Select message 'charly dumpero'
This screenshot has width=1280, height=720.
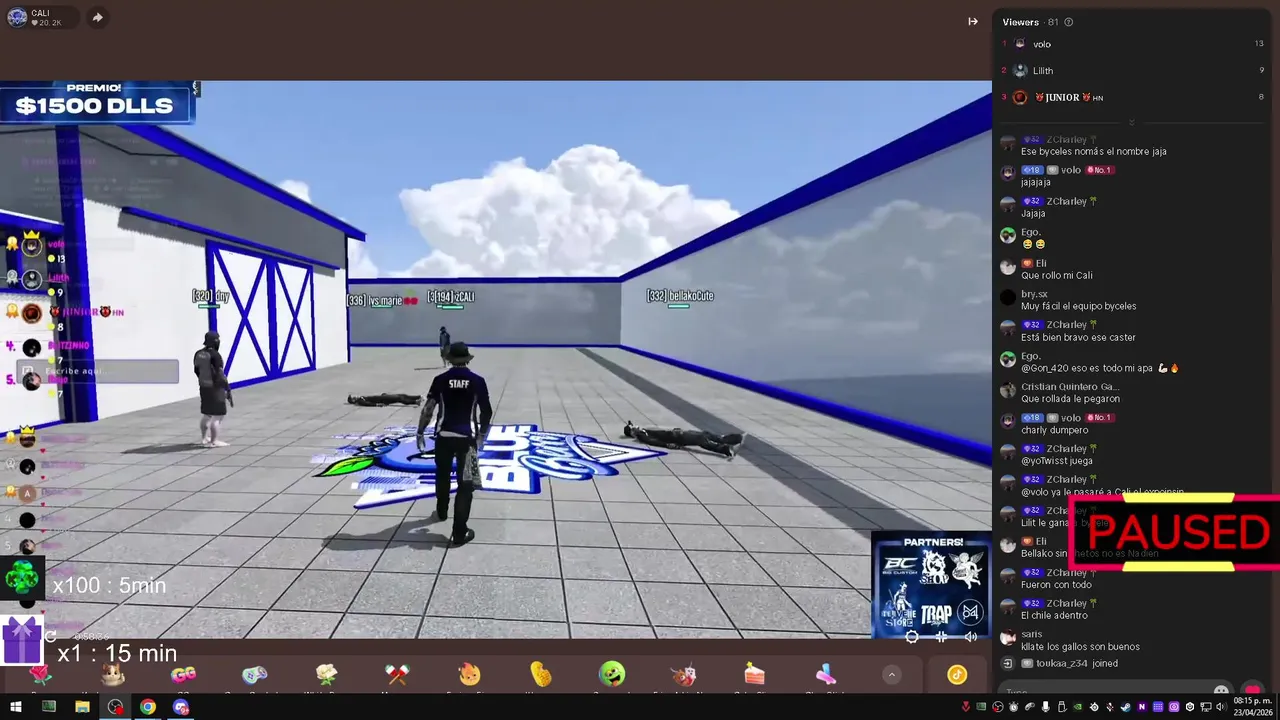(x=1054, y=430)
